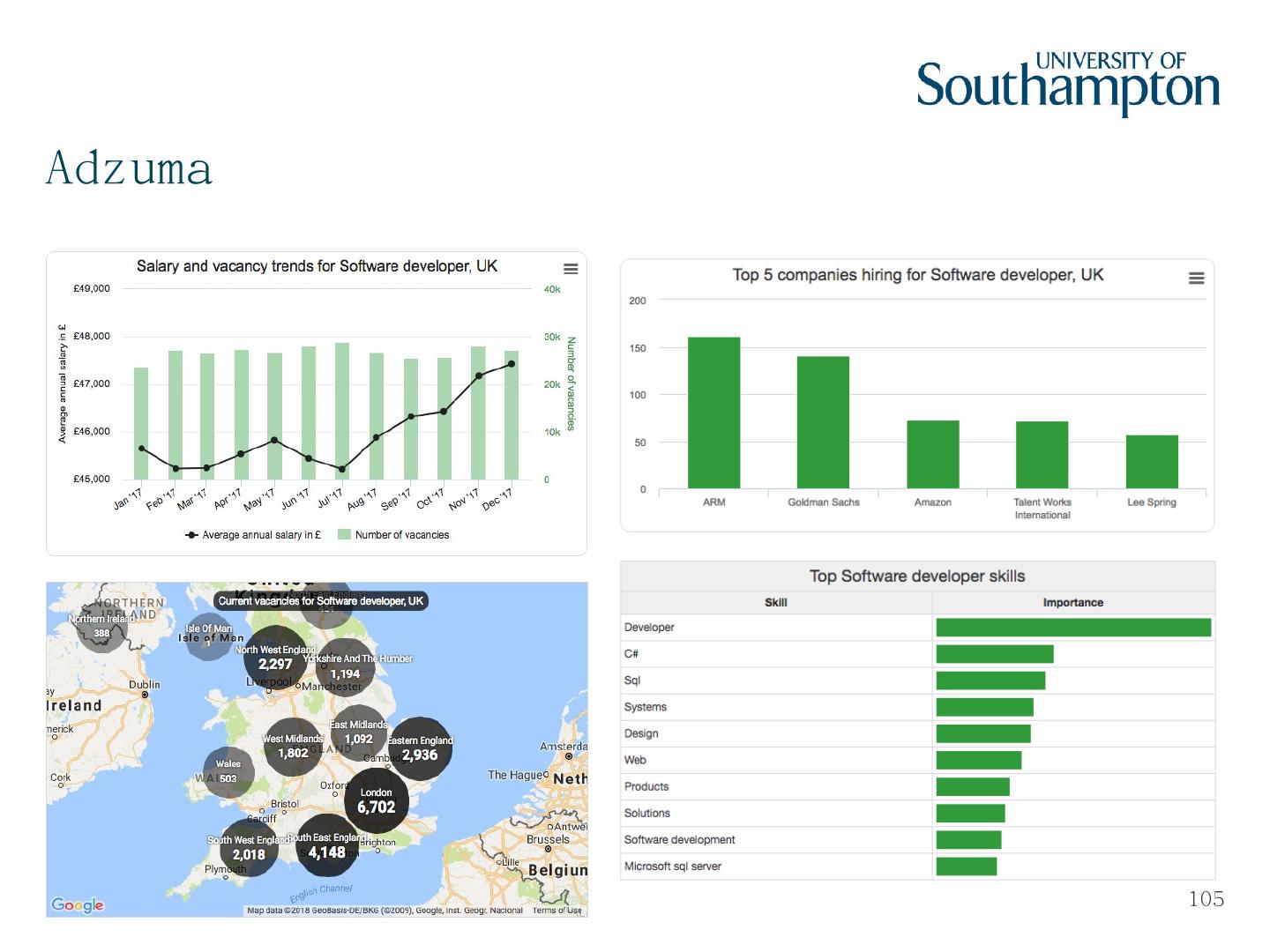Click the "Adzuma" slide heading
1270x952 pixels.
[129, 167]
